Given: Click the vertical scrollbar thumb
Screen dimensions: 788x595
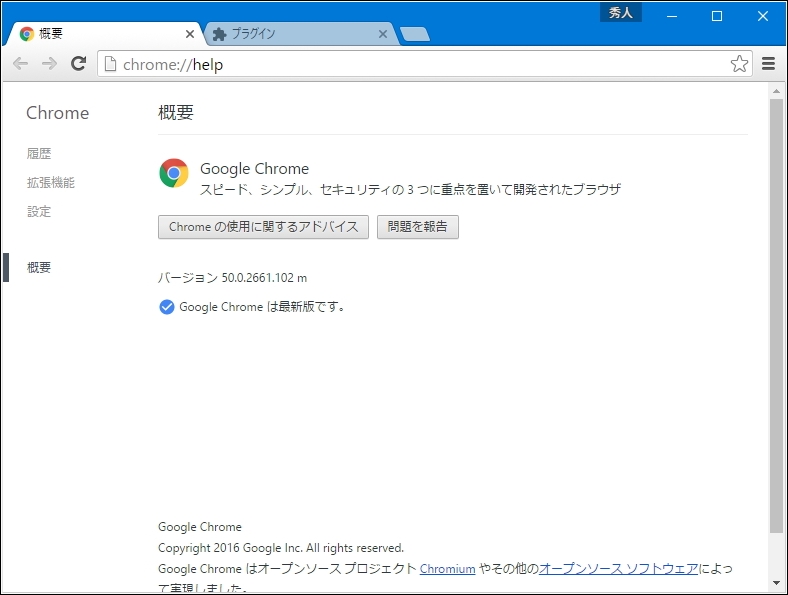Looking at the screenshot, I should pyautogui.click(x=776, y=316).
